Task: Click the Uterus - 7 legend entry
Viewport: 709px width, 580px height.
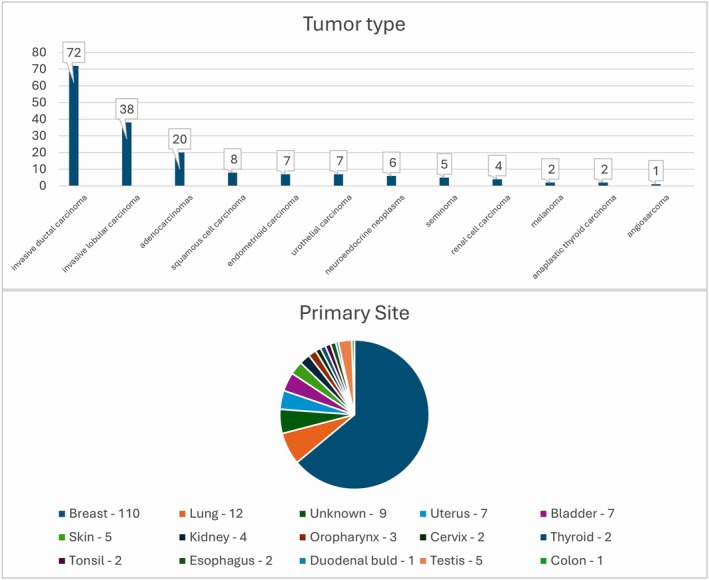Action: point(454,514)
